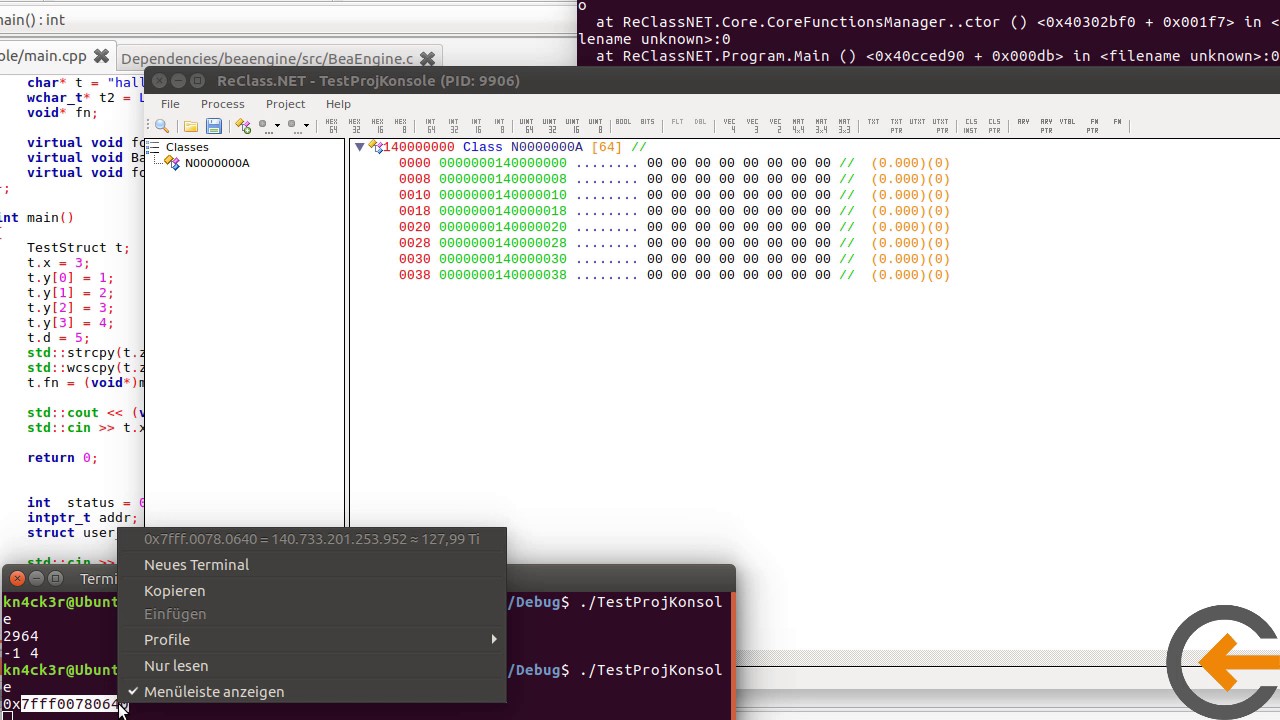Select the UINT 16 node type icon

[x=573, y=126]
